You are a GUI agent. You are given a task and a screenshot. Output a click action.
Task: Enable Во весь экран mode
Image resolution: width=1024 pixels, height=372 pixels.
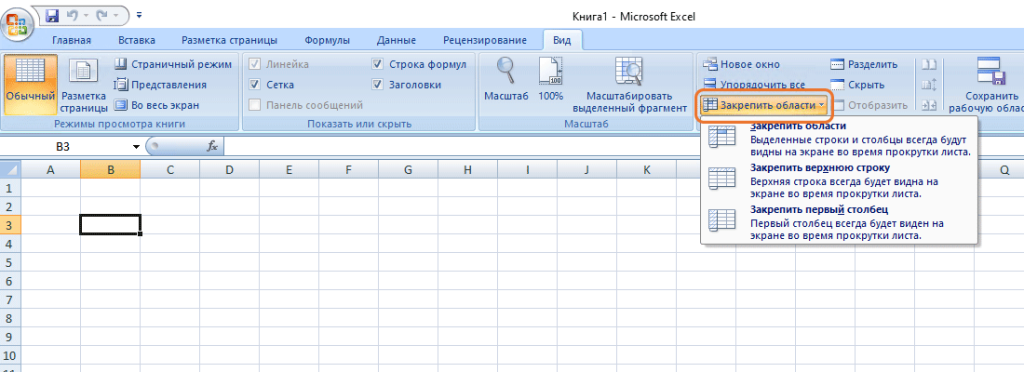tap(157, 105)
